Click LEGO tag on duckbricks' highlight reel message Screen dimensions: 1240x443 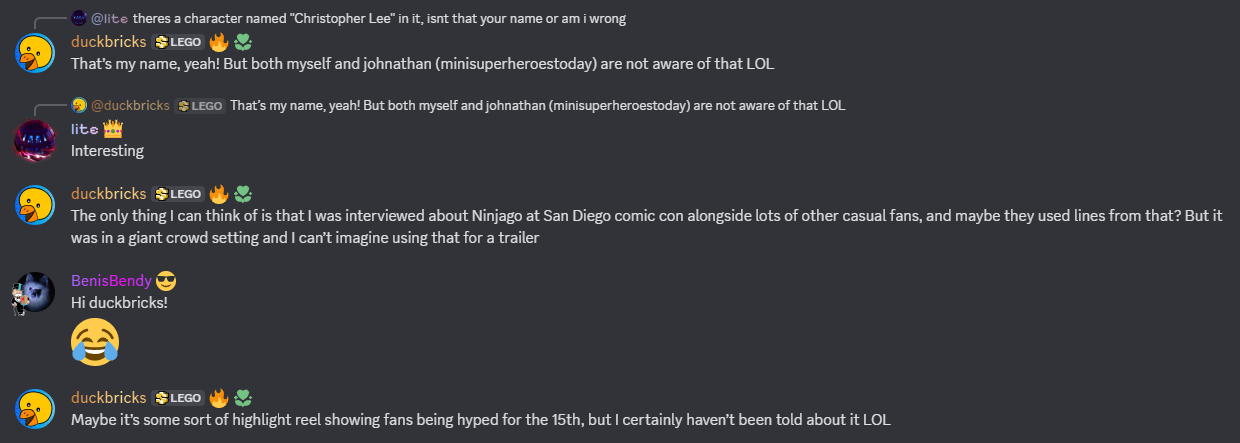pyautogui.click(x=178, y=398)
